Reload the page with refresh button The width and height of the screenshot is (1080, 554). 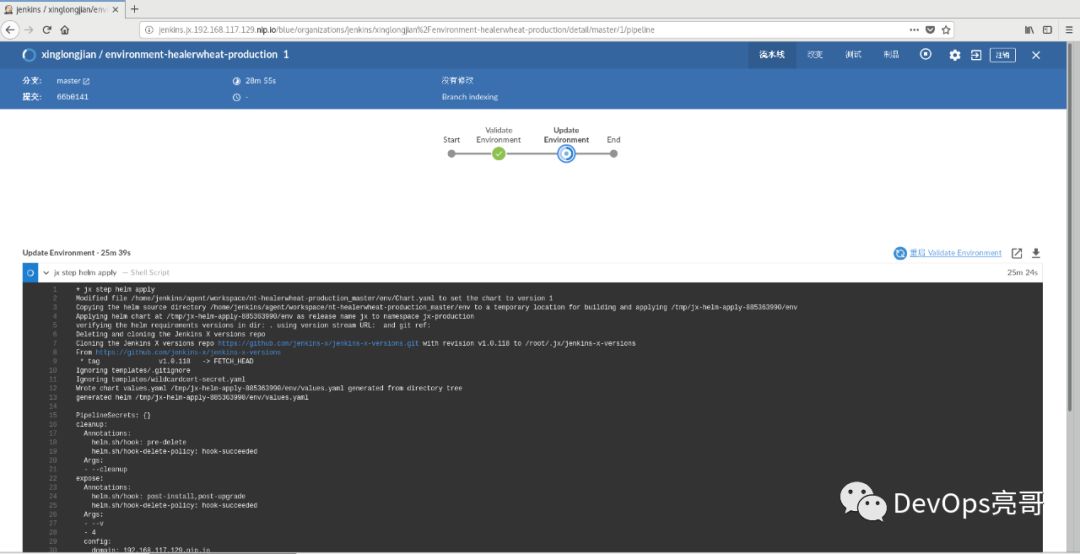(x=47, y=30)
